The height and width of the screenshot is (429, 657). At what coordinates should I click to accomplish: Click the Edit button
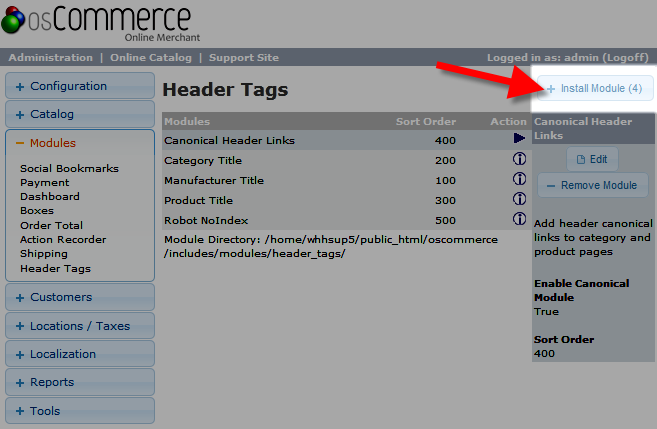point(592,159)
